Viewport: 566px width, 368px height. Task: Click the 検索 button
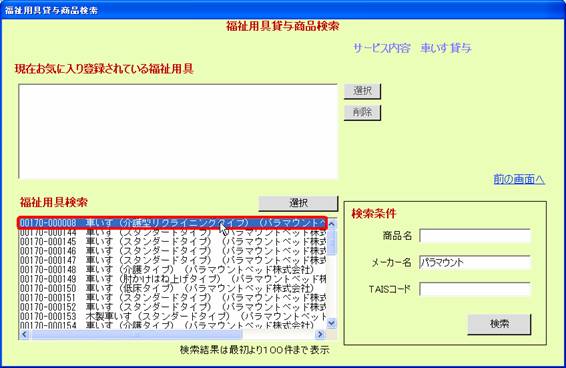click(499, 324)
